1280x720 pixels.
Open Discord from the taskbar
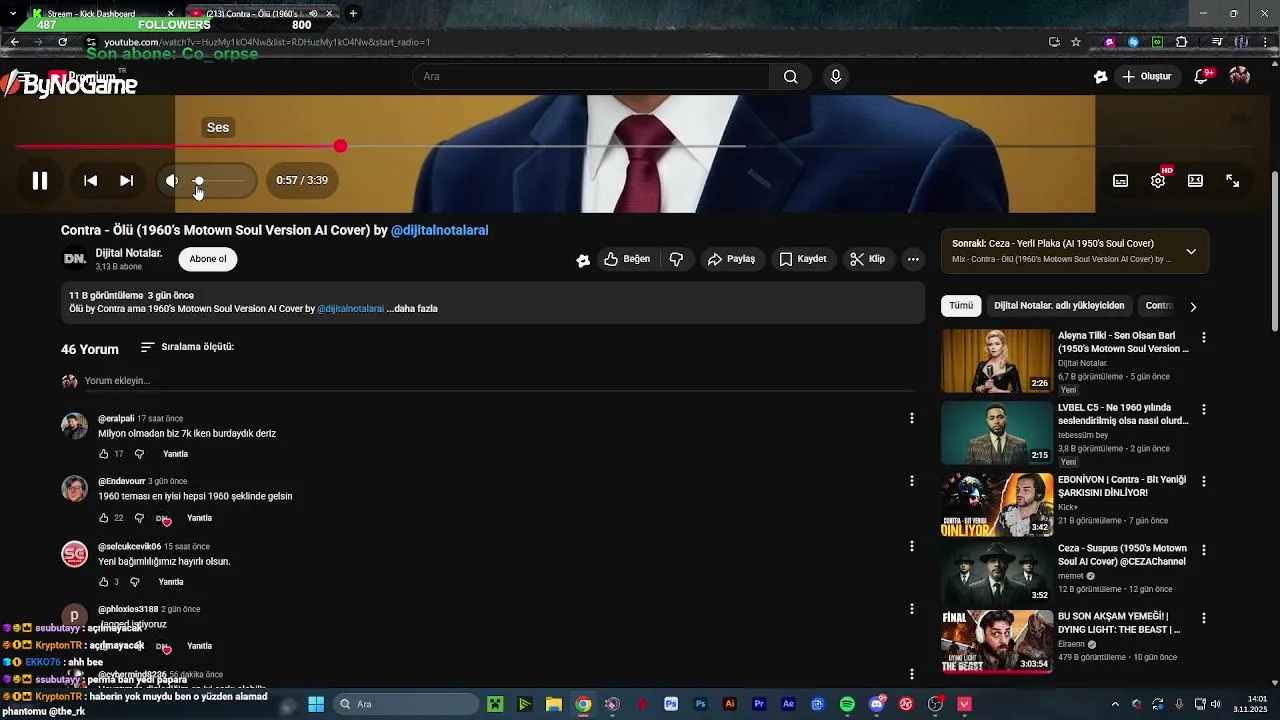(877, 704)
